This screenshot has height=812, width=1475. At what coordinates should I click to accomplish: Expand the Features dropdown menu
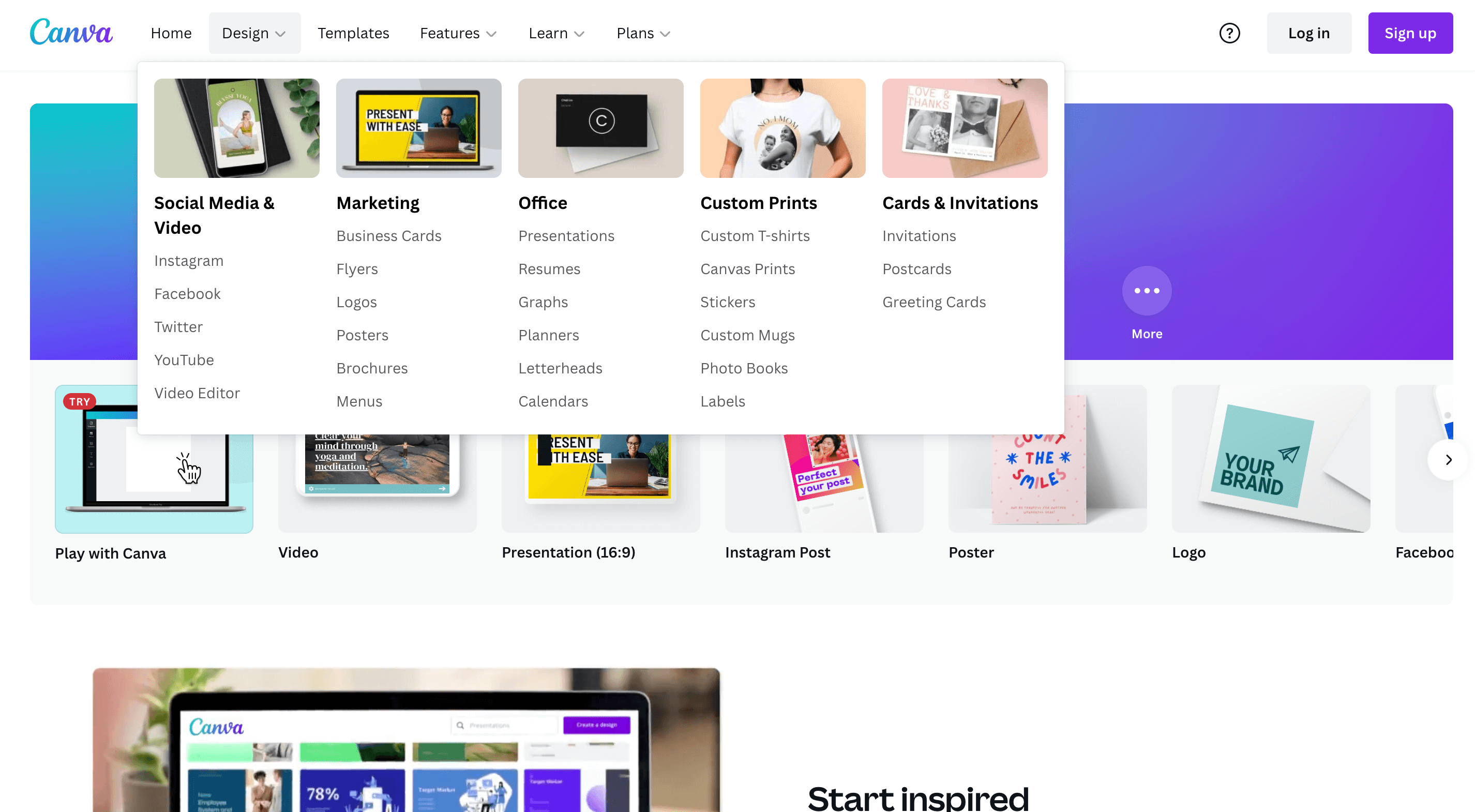pos(458,33)
